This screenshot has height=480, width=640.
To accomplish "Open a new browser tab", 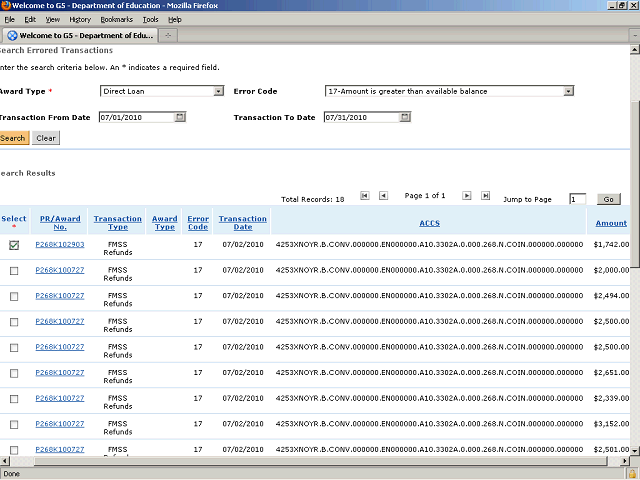I will (169, 36).
